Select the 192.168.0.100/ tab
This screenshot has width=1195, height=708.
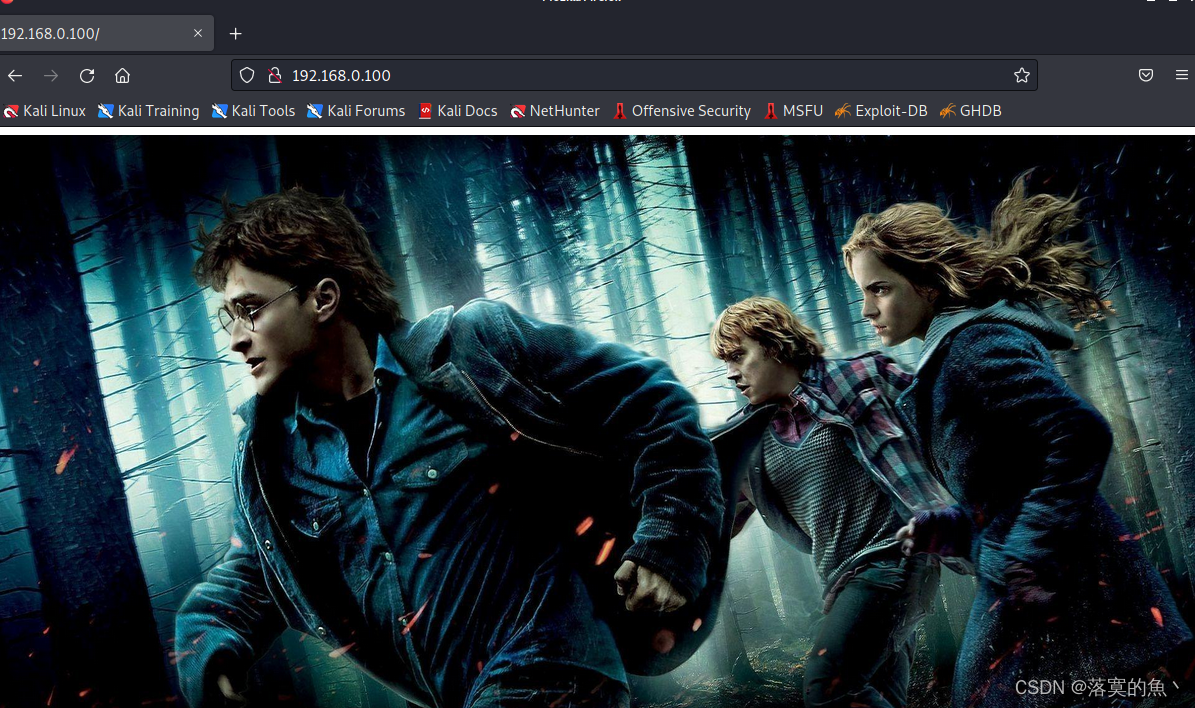[105, 34]
